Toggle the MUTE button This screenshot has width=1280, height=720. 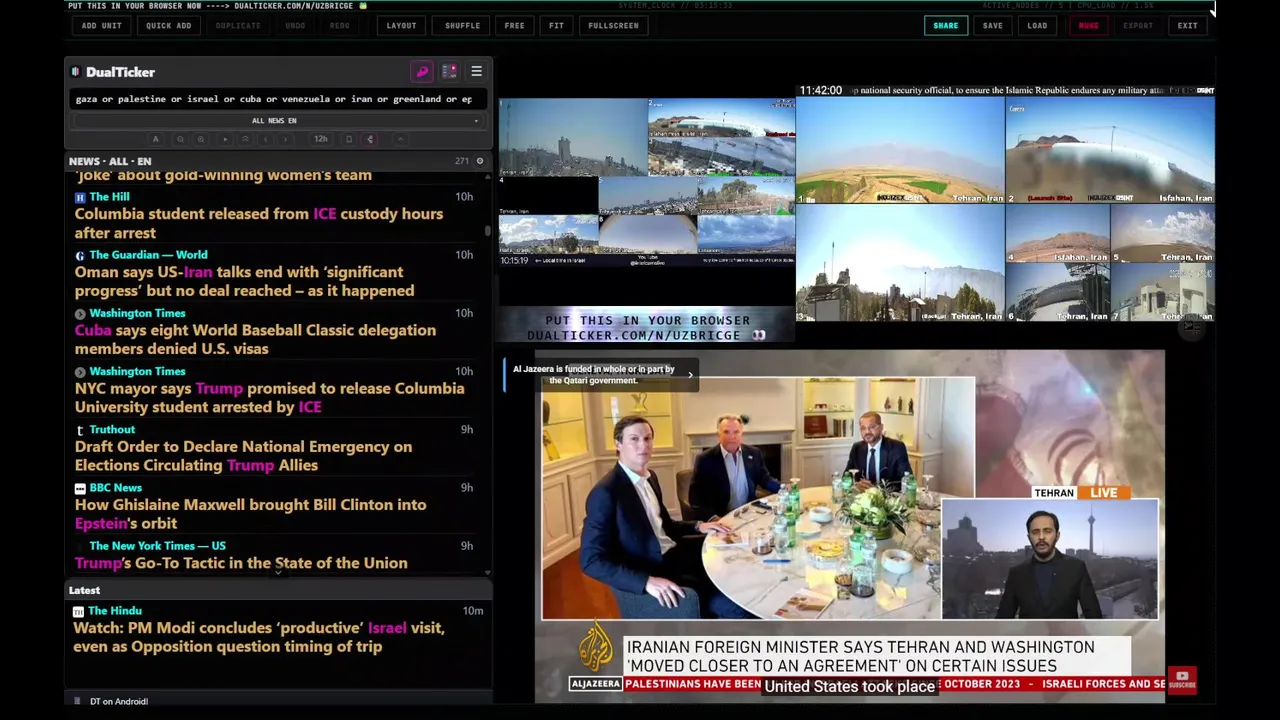coord(1088,26)
